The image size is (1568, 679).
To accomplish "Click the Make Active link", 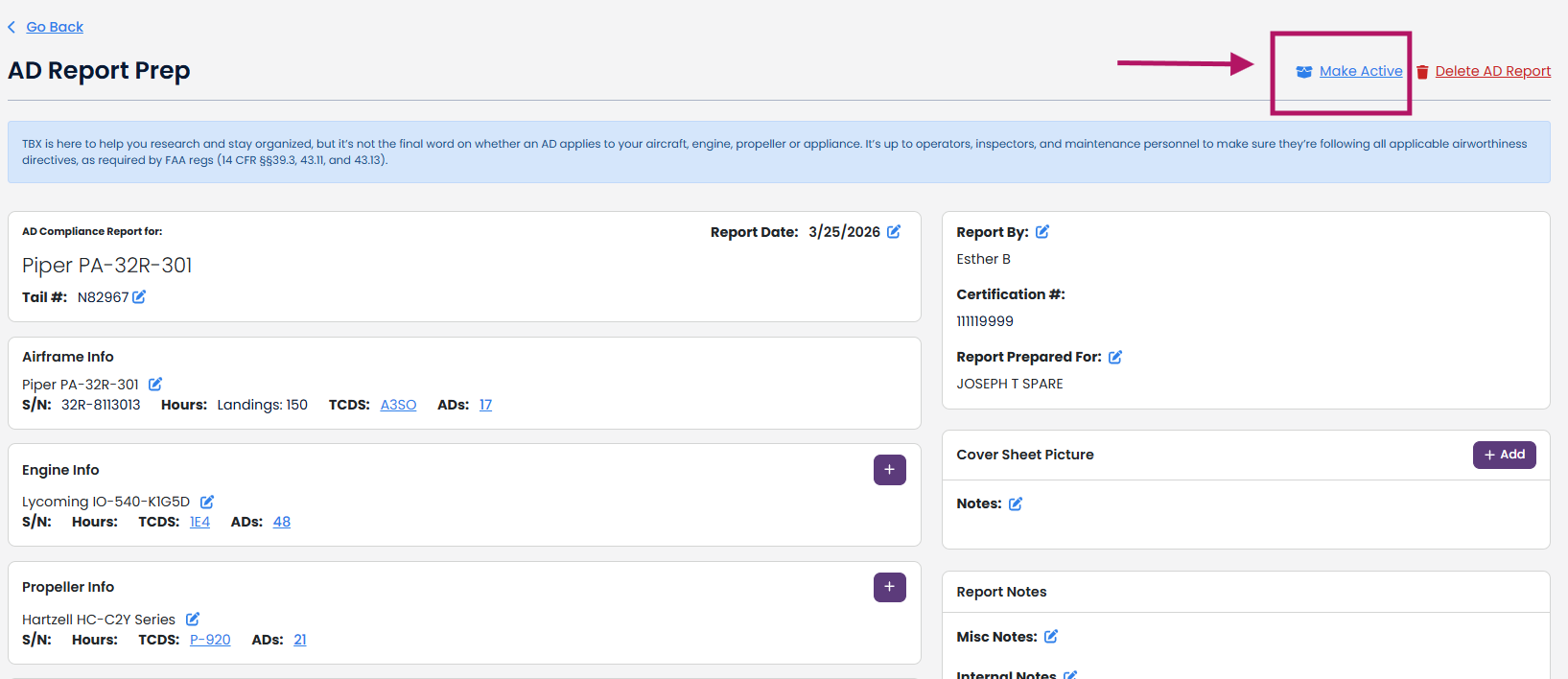I will coord(1361,71).
